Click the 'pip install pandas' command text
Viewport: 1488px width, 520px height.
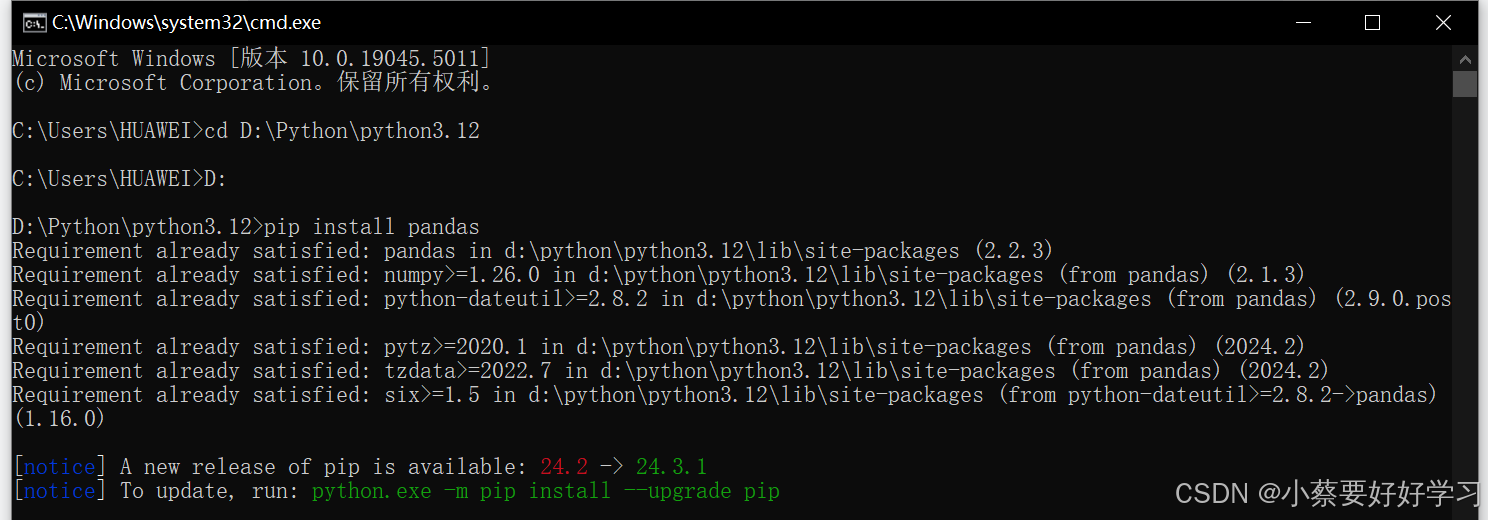pos(372,227)
